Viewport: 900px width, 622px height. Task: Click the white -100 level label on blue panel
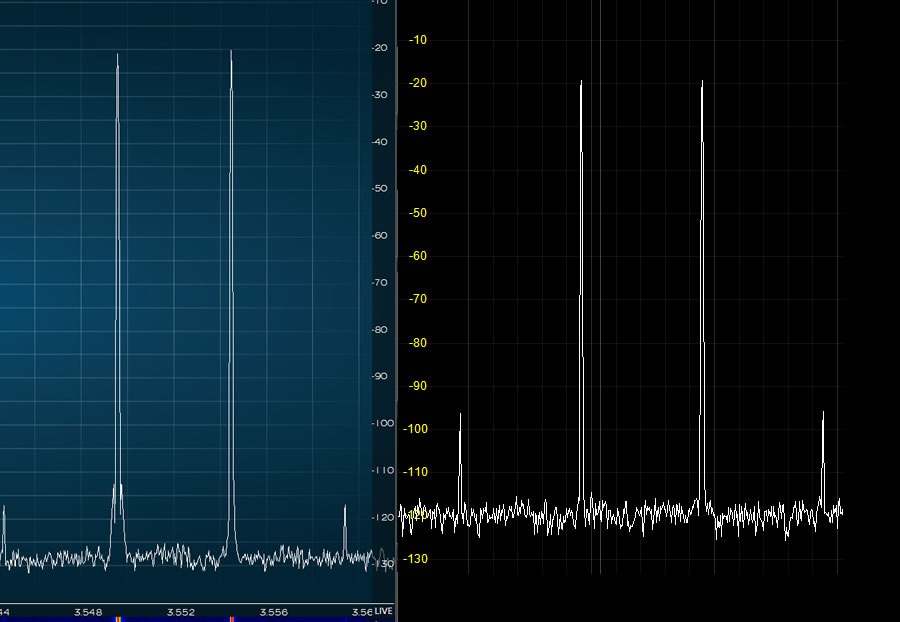point(383,423)
